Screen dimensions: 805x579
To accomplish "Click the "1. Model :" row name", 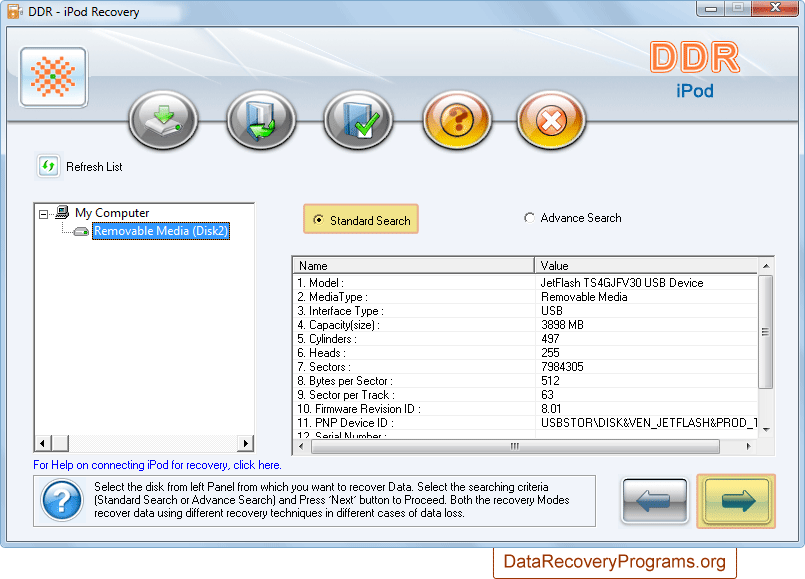I will click(x=320, y=283).
